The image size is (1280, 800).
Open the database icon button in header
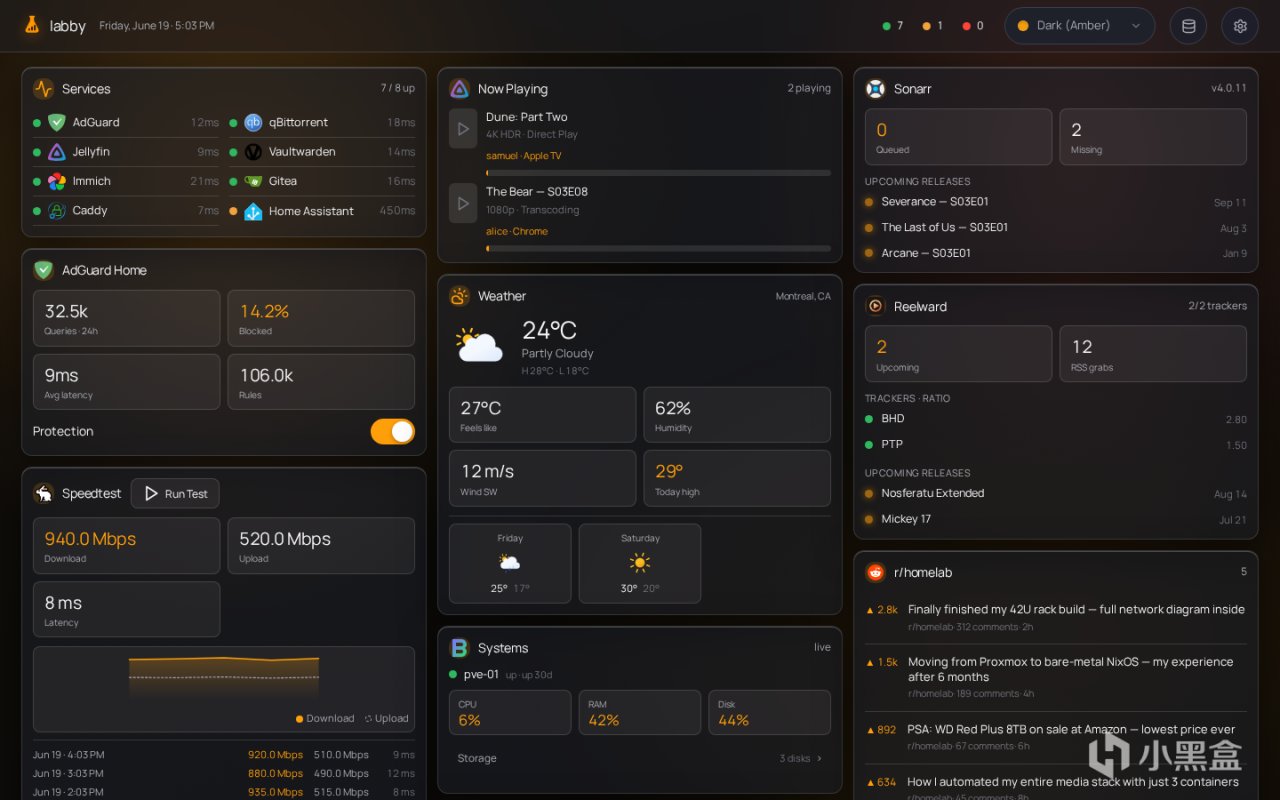click(1188, 26)
